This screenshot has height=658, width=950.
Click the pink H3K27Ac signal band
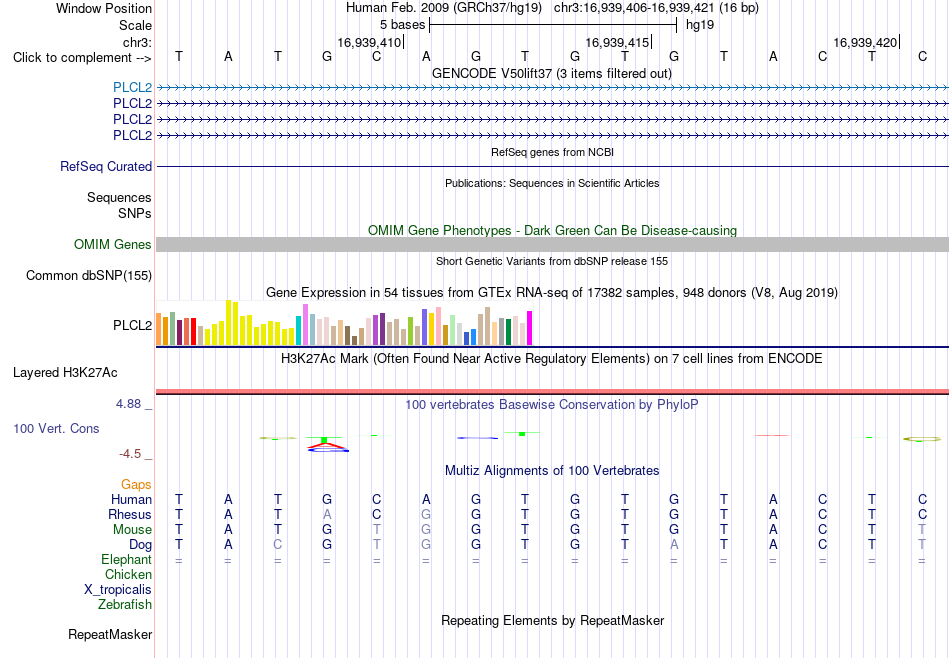(552, 391)
